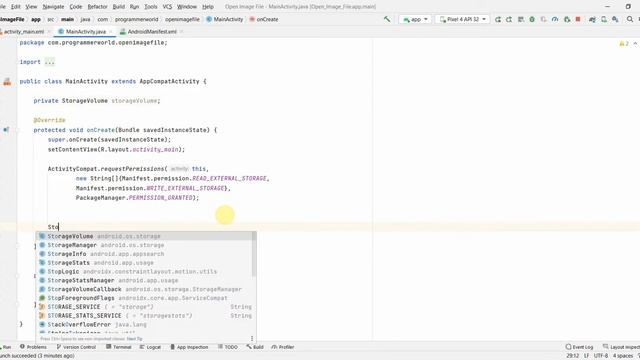The height and width of the screenshot is (360, 640).
Task: Click the red Stop button in toolbar
Action: (578, 19)
